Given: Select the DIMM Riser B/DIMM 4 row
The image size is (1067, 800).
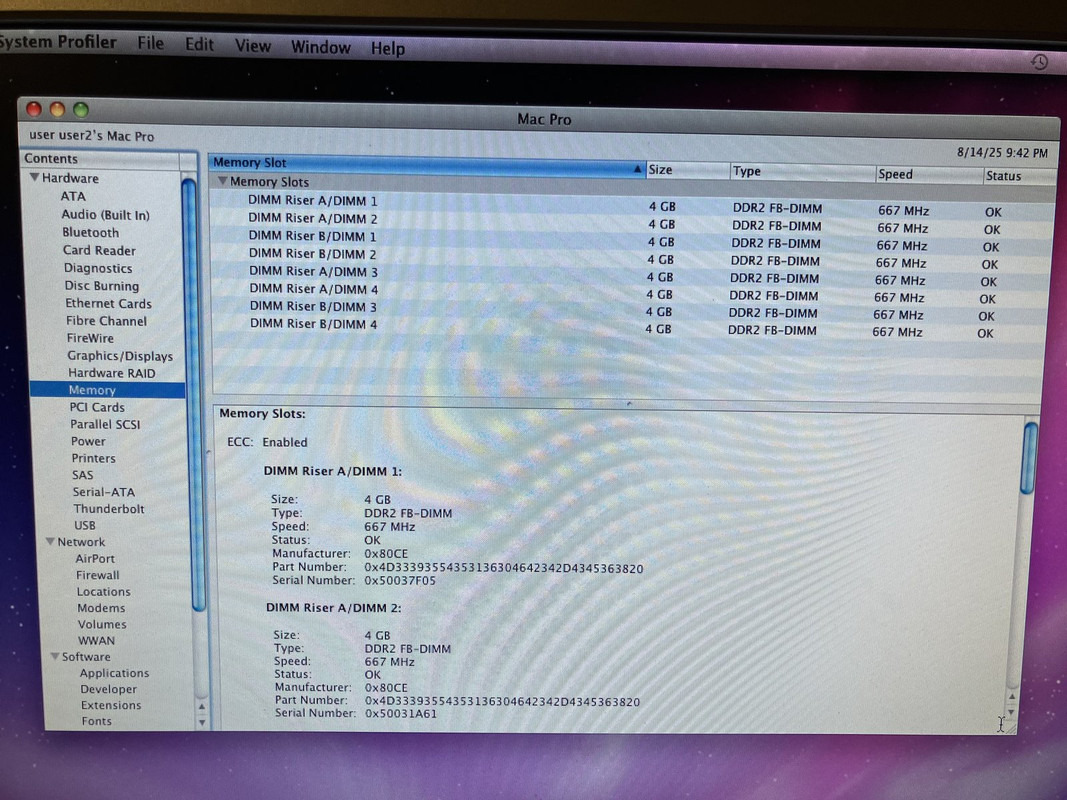Looking at the screenshot, I should tap(630, 328).
